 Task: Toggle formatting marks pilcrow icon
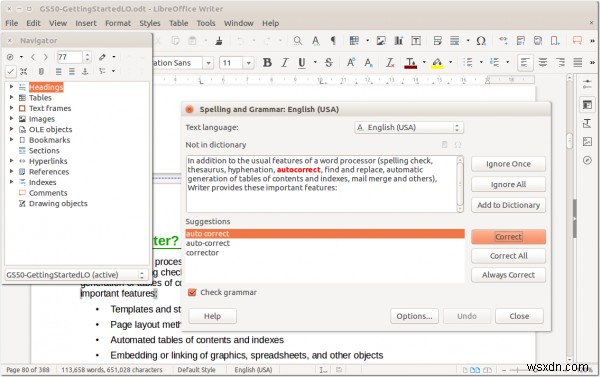click(333, 41)
